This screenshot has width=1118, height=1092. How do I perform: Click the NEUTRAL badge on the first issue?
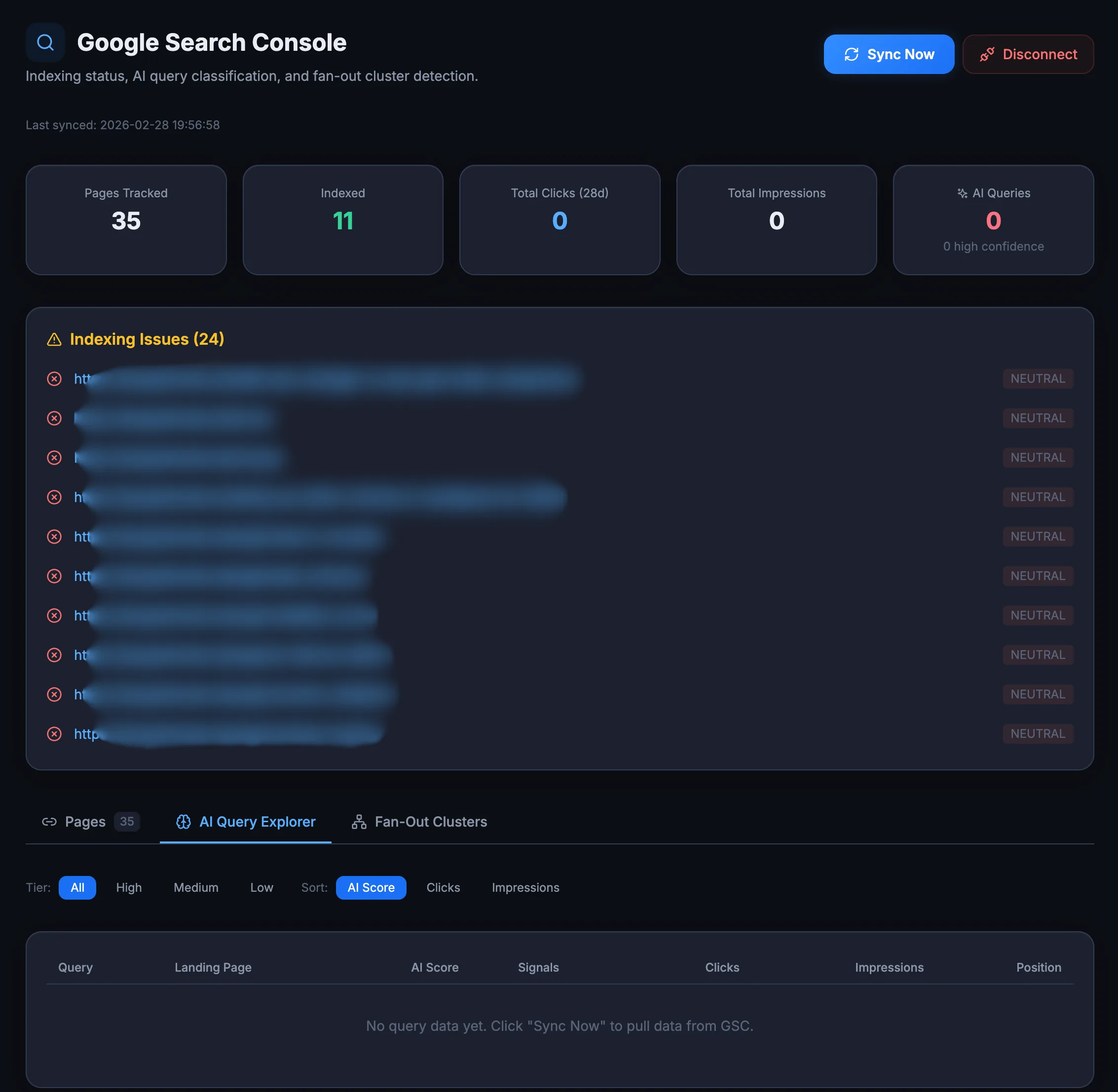(x=1038, y=378)
